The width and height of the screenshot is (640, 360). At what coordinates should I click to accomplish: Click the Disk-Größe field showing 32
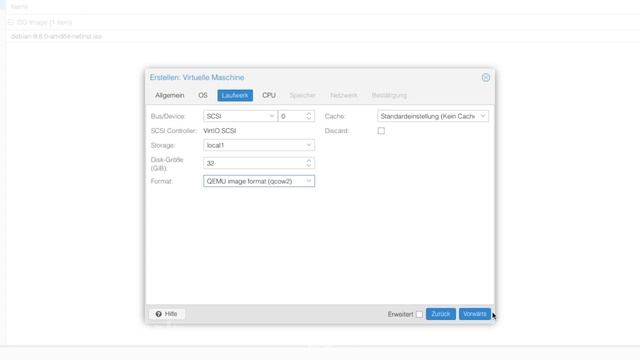254,163
